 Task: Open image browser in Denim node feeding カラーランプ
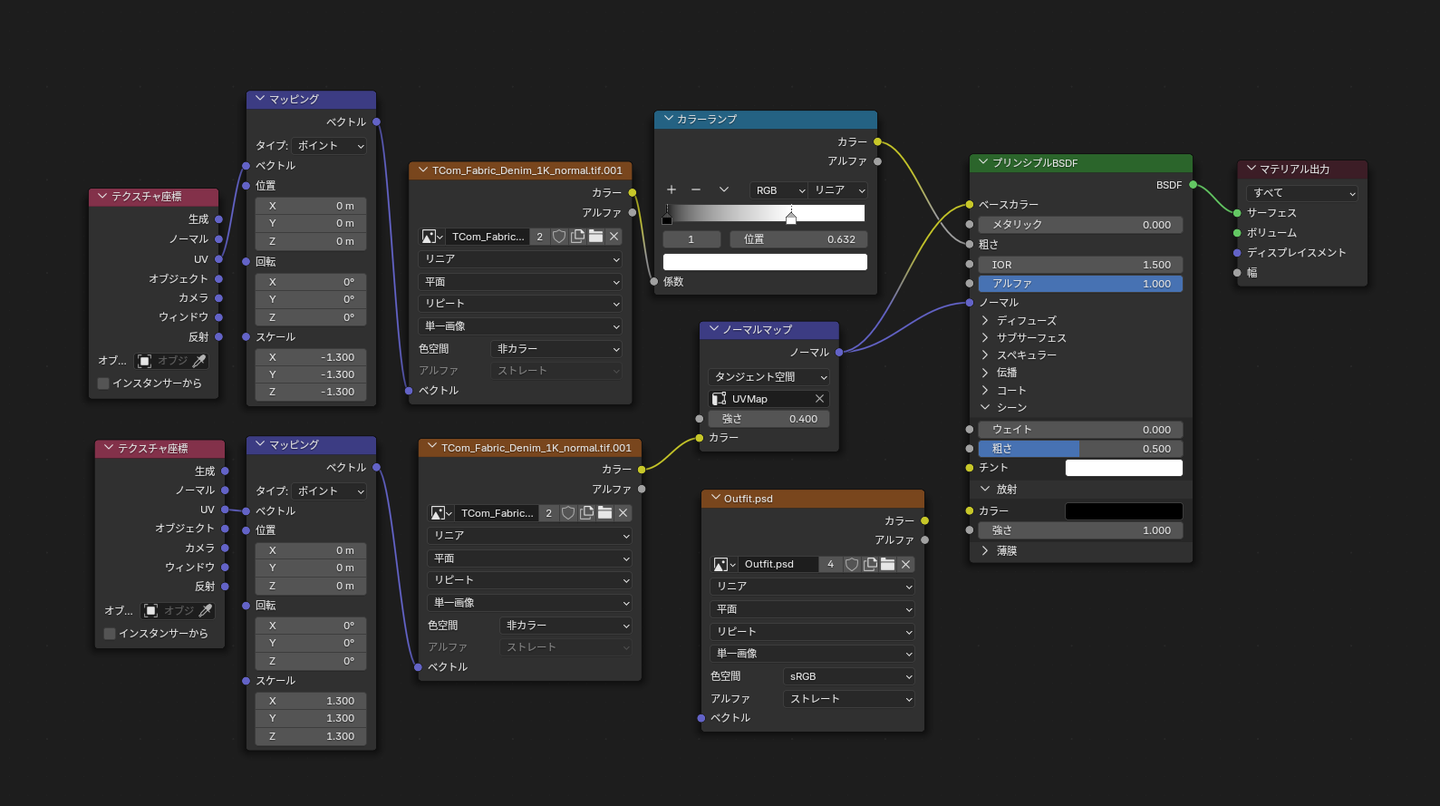tap(433, 237)
